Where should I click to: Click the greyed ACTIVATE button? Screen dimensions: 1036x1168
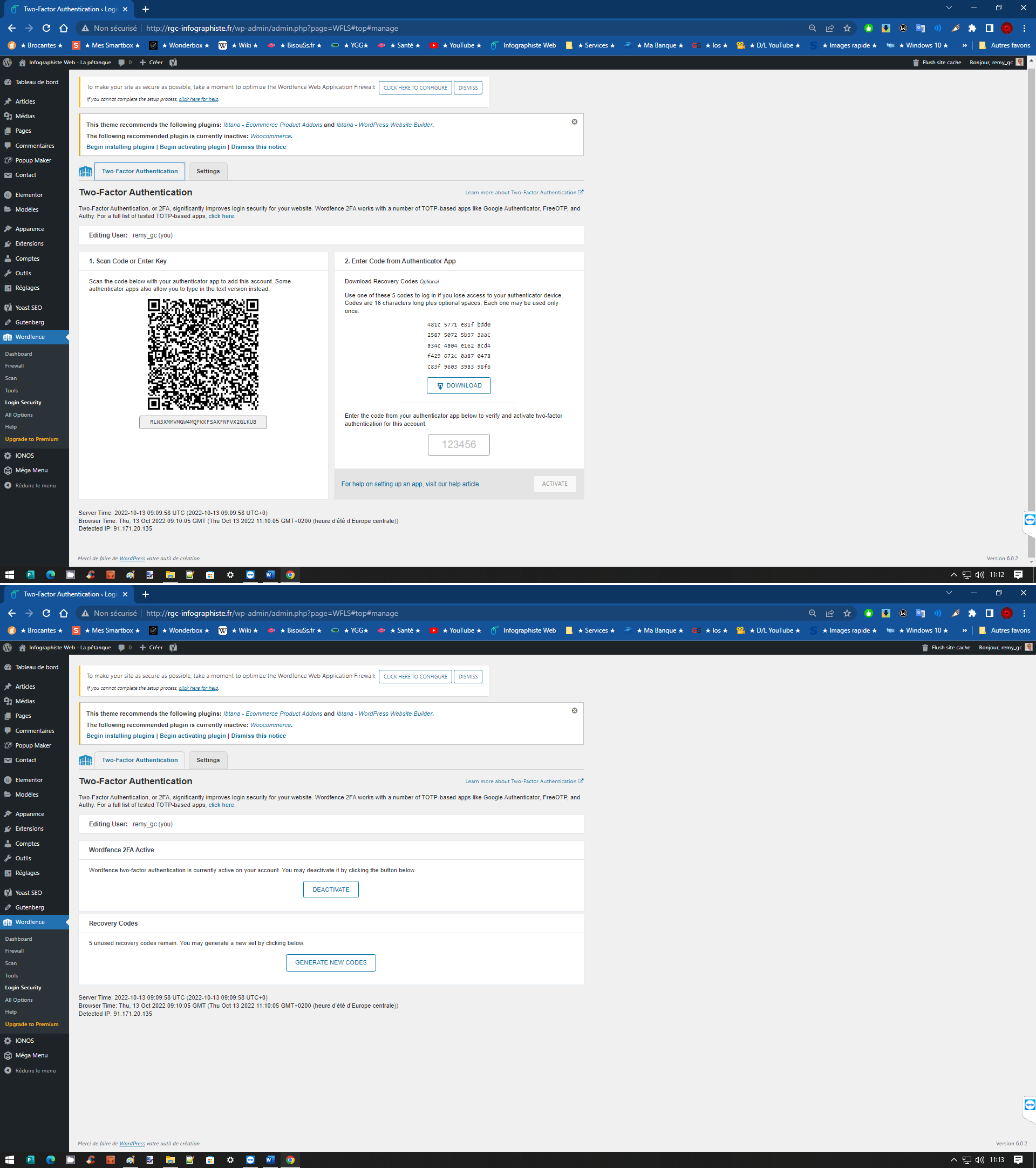pos(554,484)
